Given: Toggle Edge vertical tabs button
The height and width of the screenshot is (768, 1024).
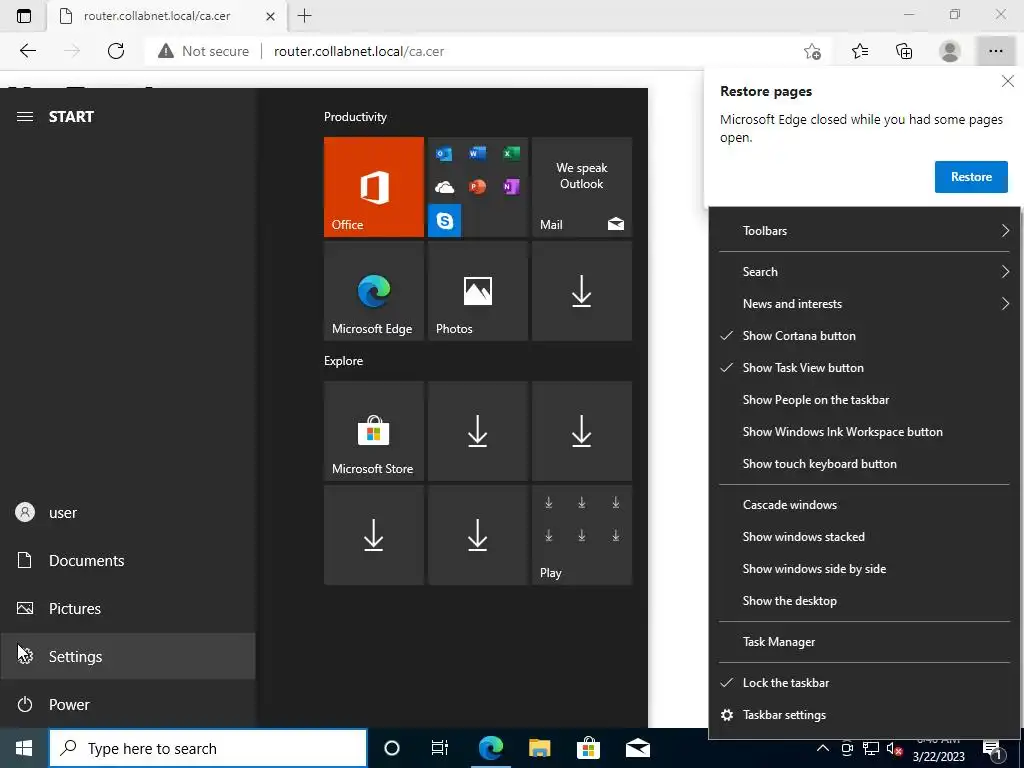Looking at the screenshot, I should [24, 16].
